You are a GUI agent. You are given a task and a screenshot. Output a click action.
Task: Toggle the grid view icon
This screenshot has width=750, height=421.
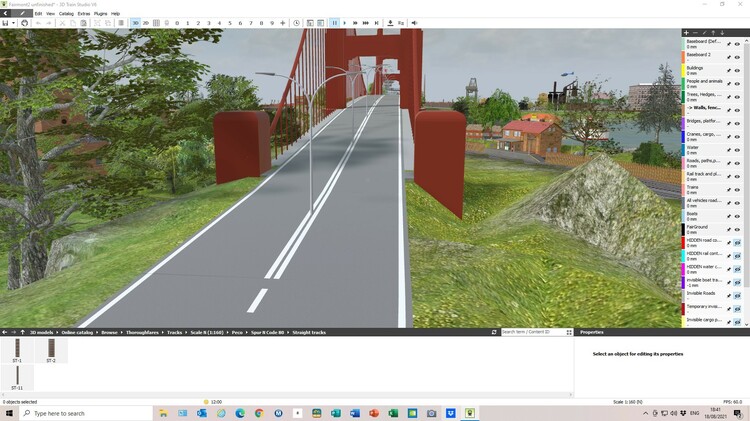pyautogui.click(x=156, y=23)
